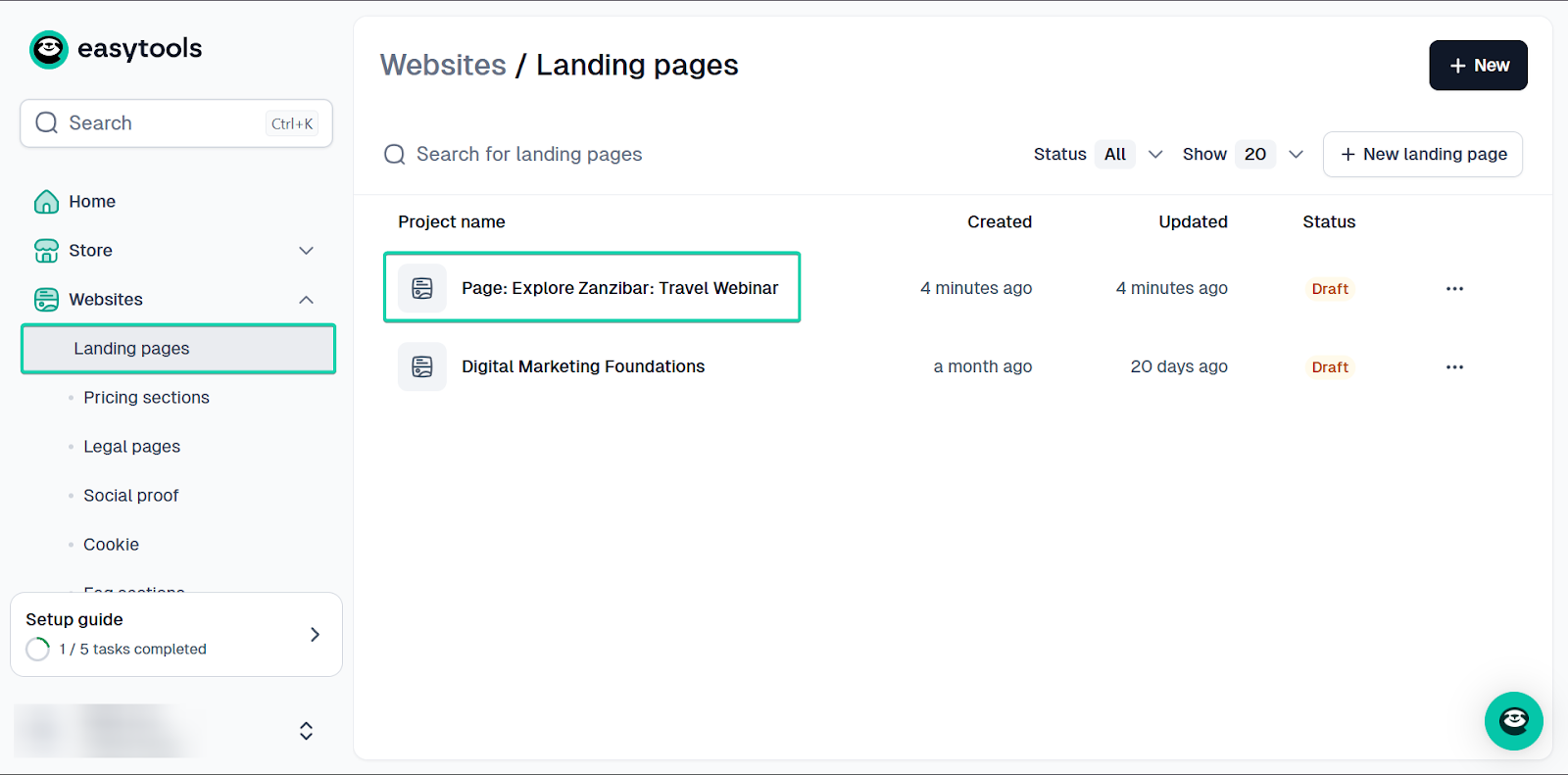Click the 'a month ago' created cell
The height and width of the screenshot is (775, 1568).
point(983,366)
